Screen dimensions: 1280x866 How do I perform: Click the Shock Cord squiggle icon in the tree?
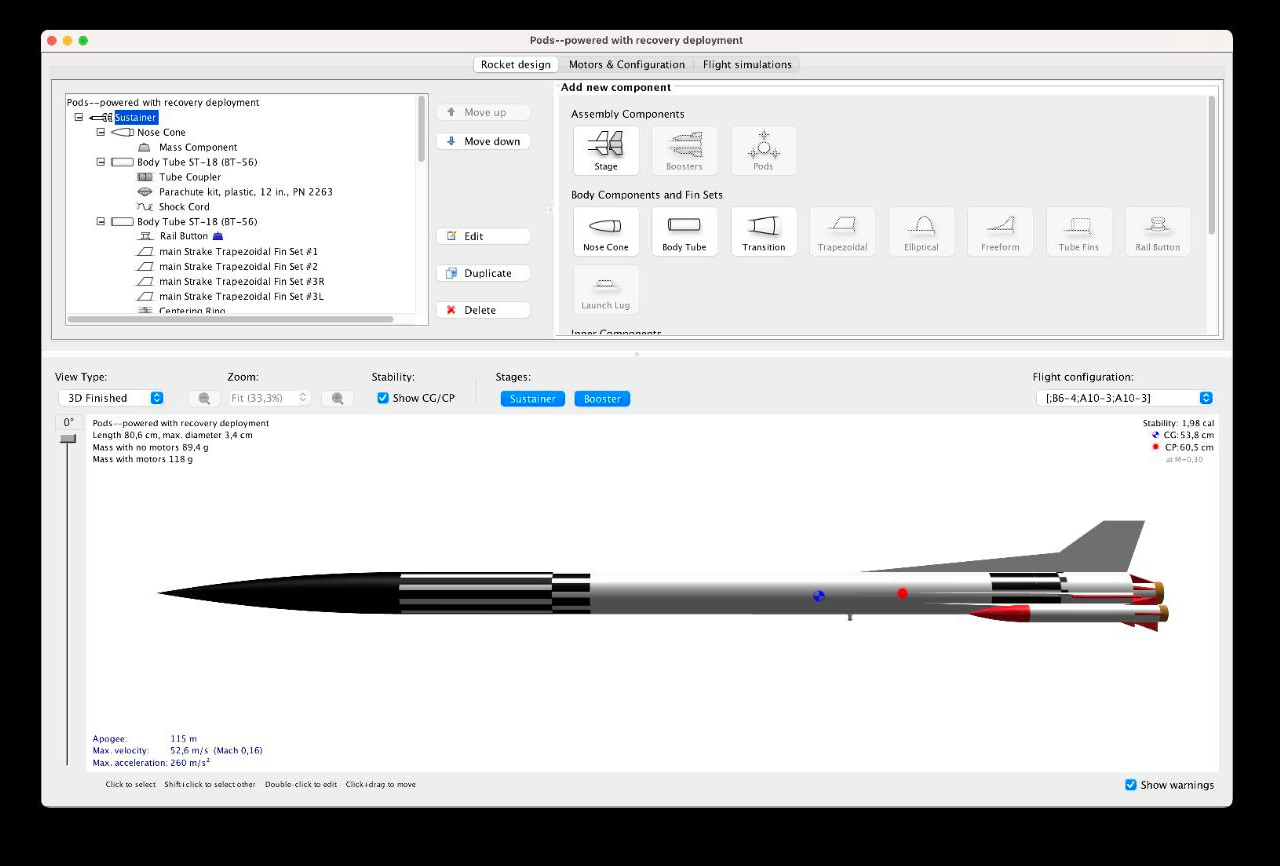(x=144, y=206)
